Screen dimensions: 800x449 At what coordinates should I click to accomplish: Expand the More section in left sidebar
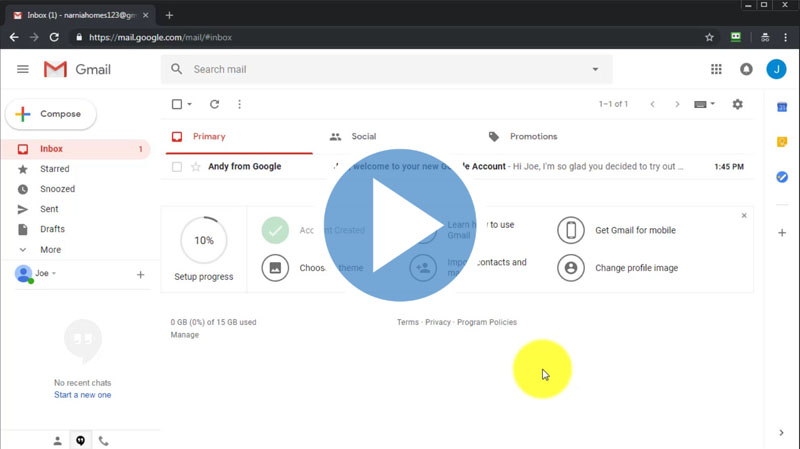pyautogui.click(x=50, y=249)
